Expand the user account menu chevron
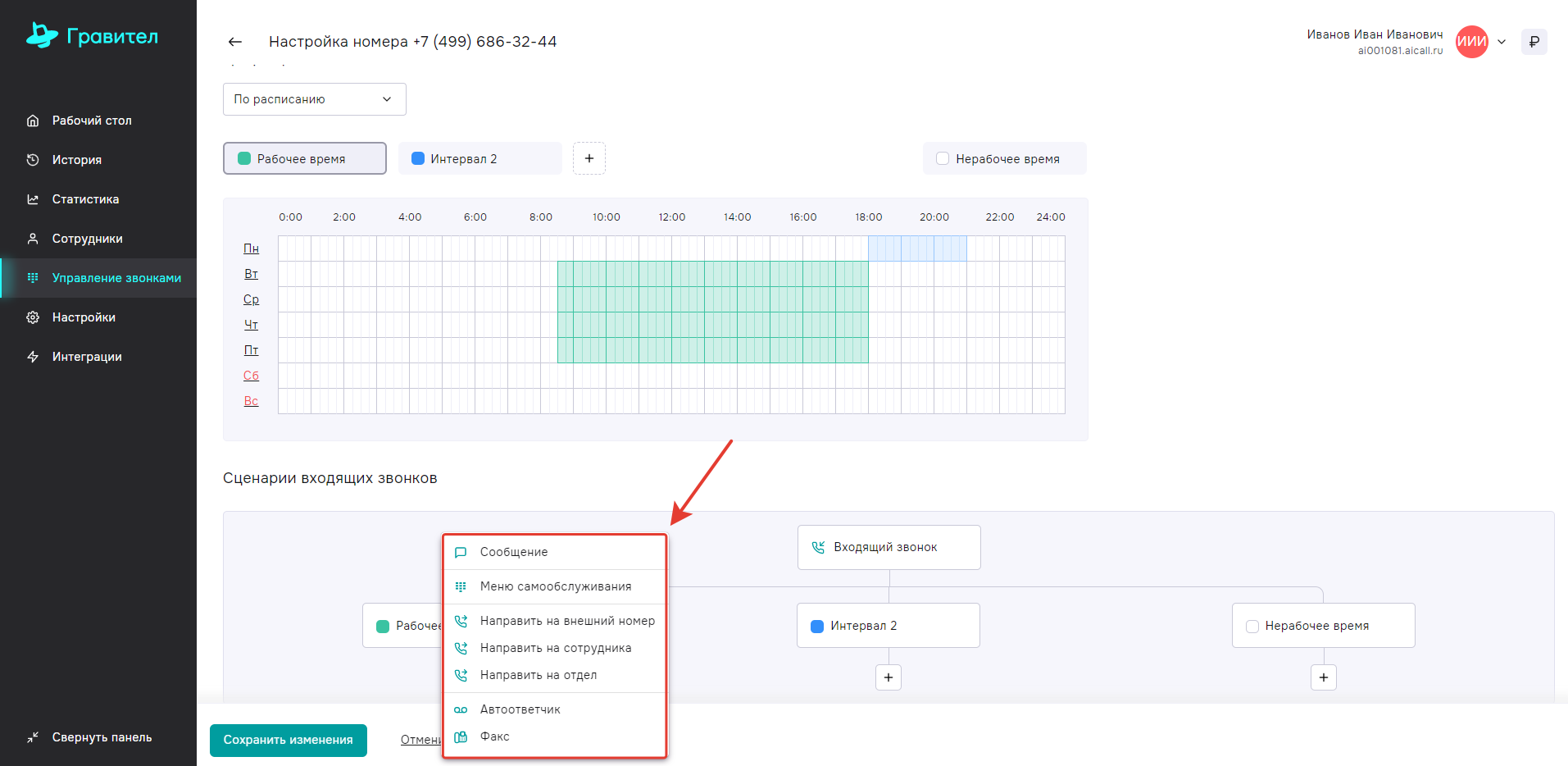 [x=1502, y=42]
